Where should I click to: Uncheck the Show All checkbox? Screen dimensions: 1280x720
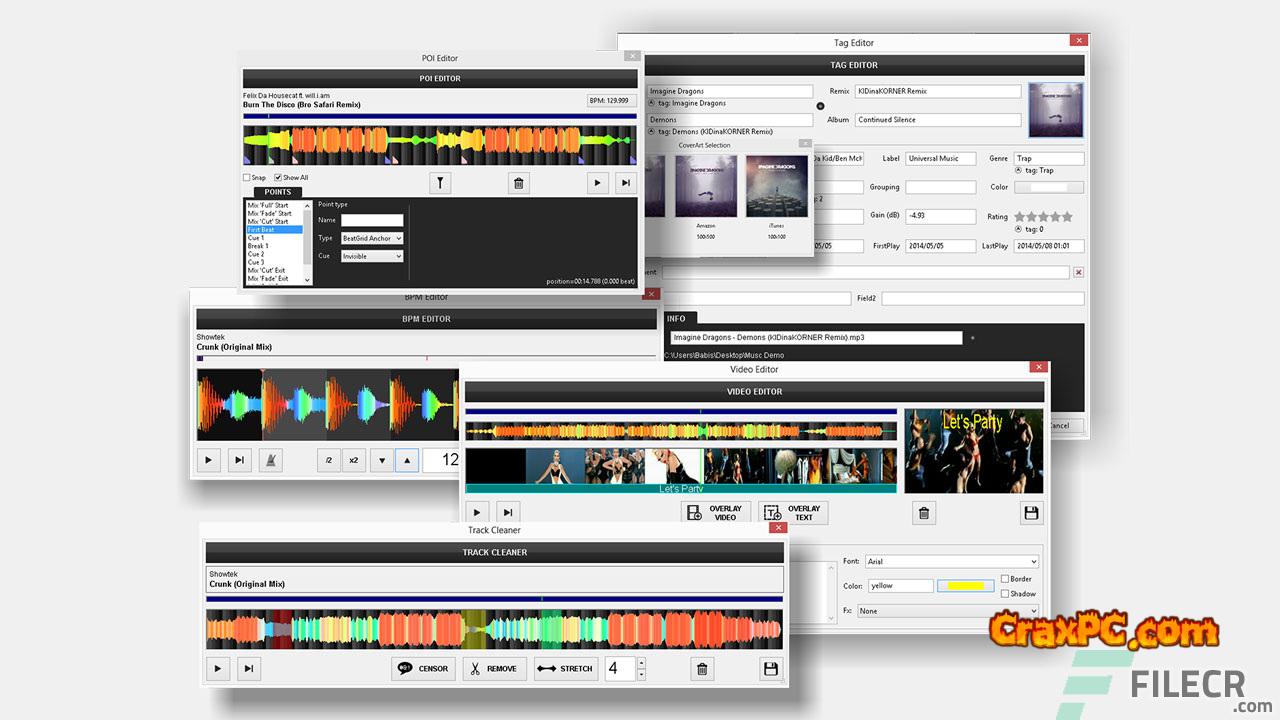277,178
